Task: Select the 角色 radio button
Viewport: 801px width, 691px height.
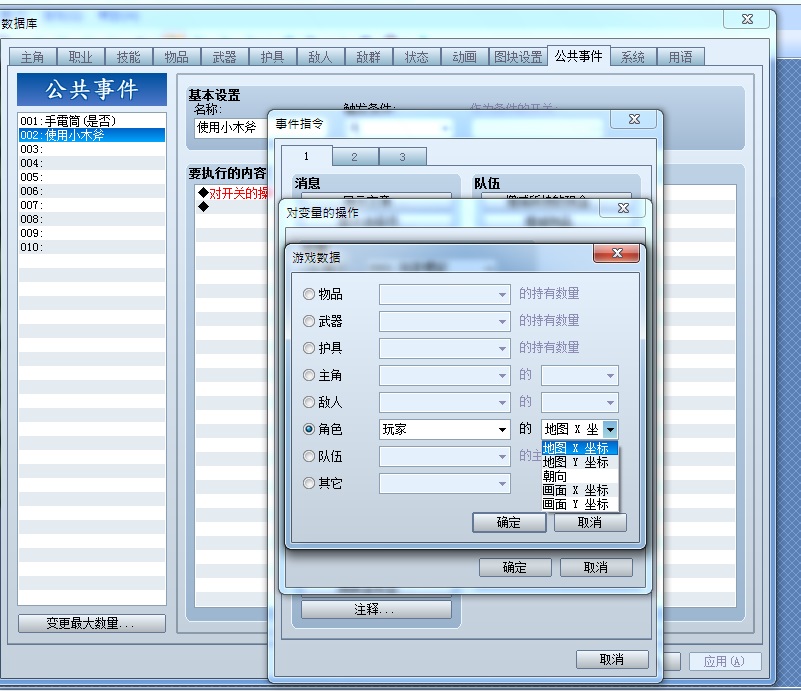Action: pyautogui.click(x=309, y=429)
